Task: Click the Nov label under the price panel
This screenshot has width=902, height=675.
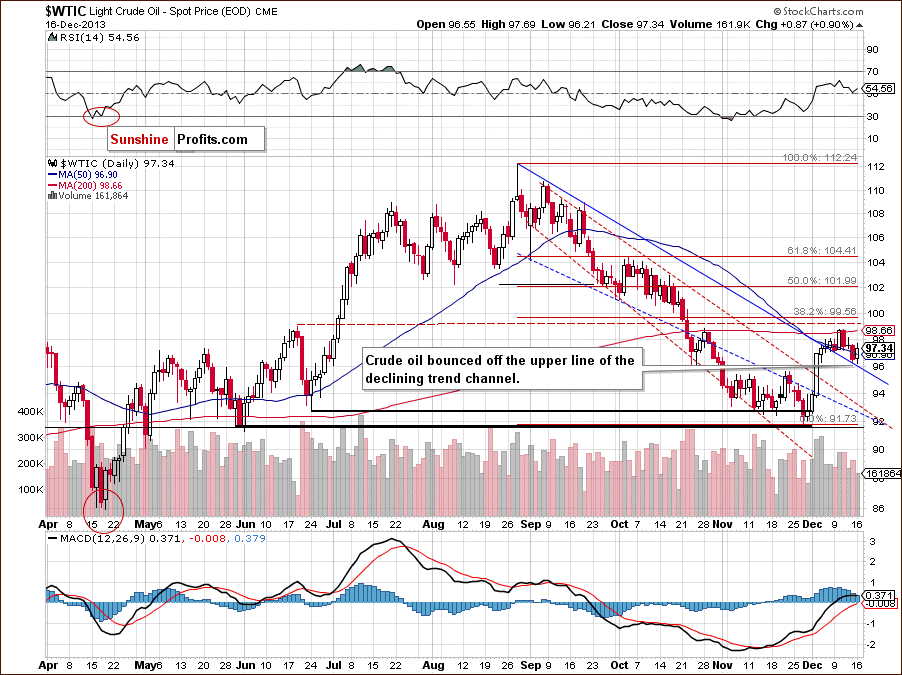Action: (x=722, y=524)
